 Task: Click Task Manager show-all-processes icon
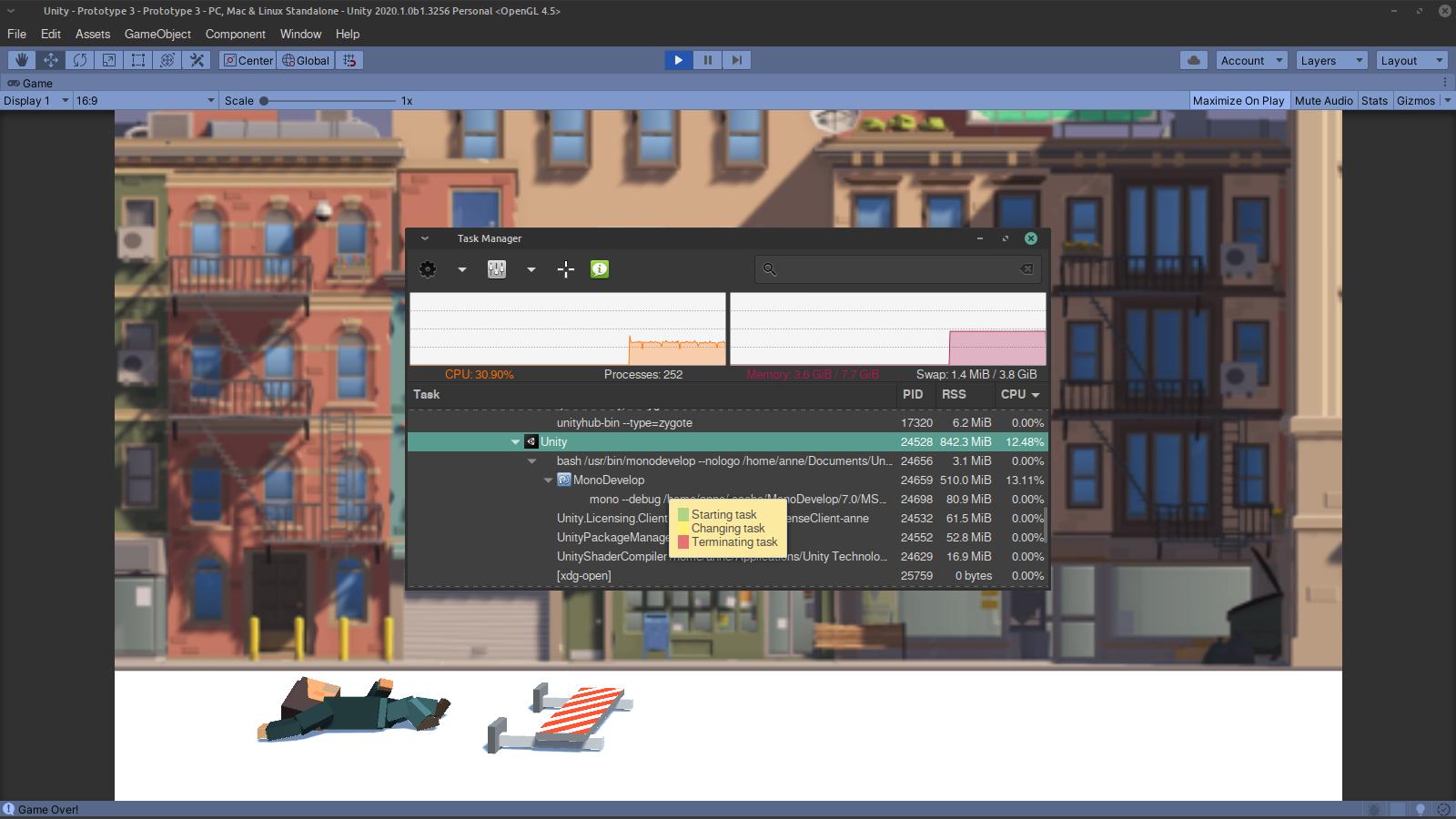pyautogui.click(x=497, y=269)
